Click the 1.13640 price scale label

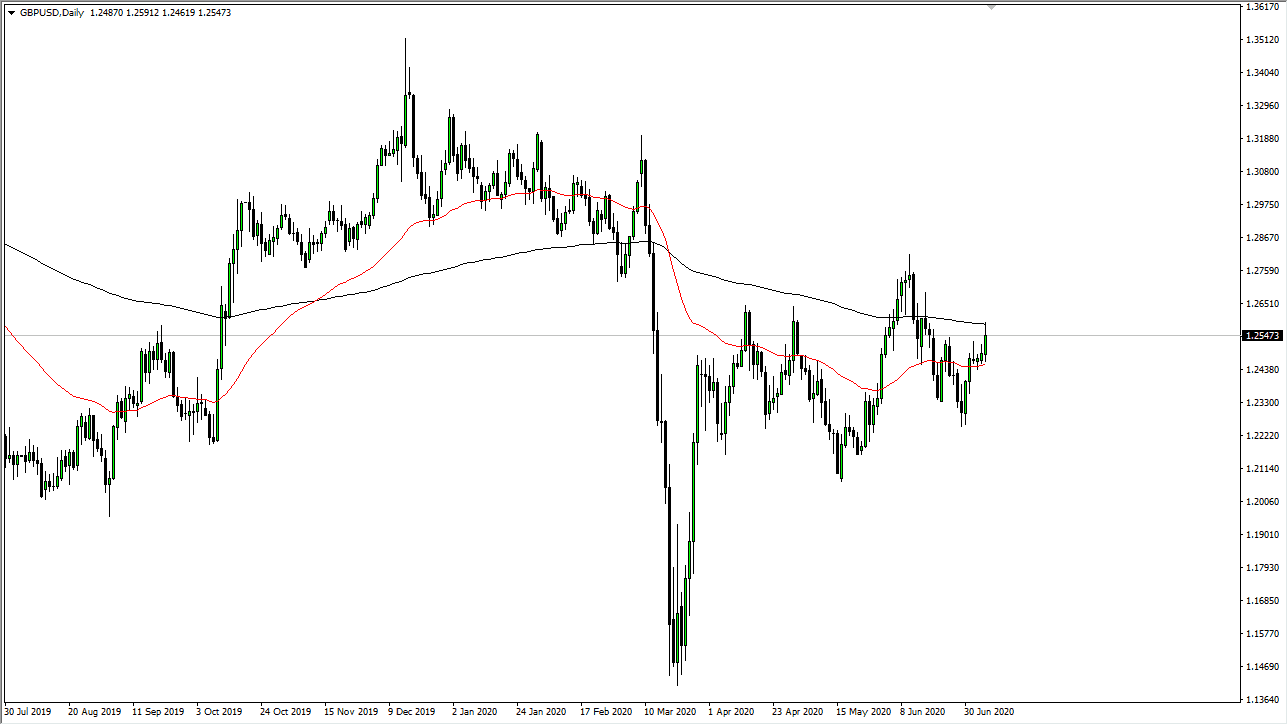(1263, 699)
